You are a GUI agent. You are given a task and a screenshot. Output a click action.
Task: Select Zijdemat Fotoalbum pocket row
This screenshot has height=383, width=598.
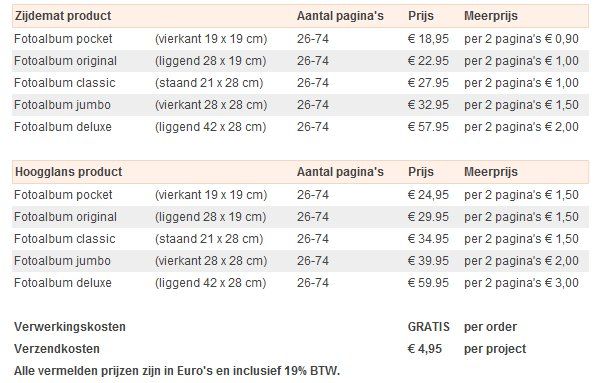(300, 39)
